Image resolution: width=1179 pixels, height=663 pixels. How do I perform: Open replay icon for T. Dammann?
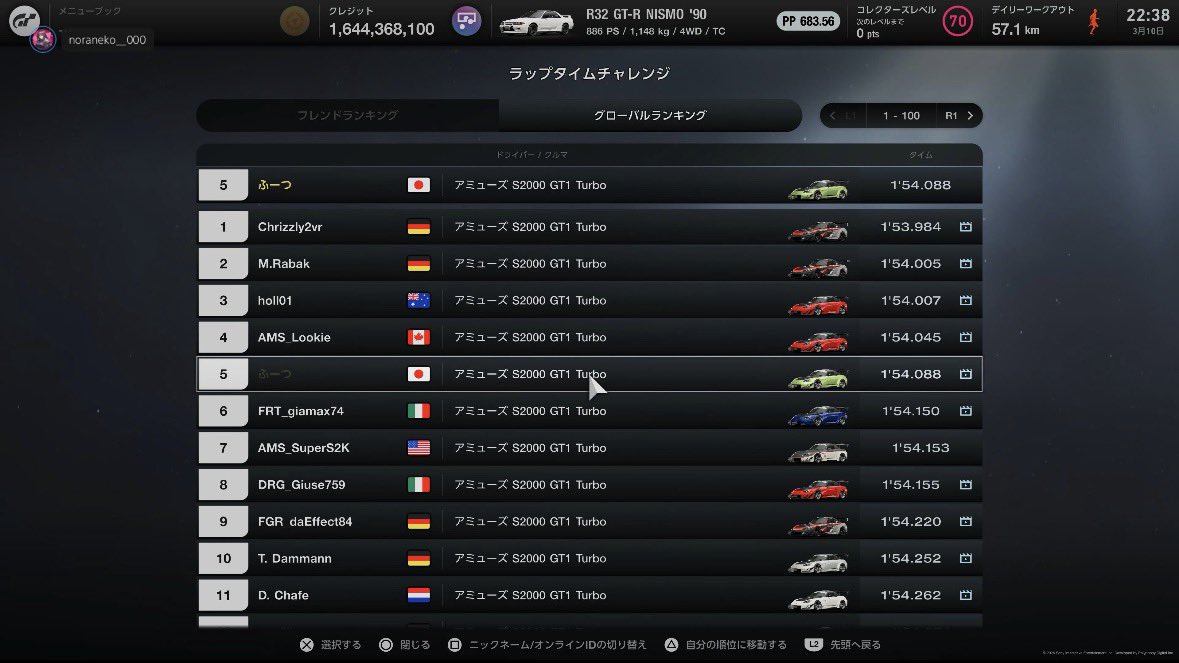[x=965, y=558]
